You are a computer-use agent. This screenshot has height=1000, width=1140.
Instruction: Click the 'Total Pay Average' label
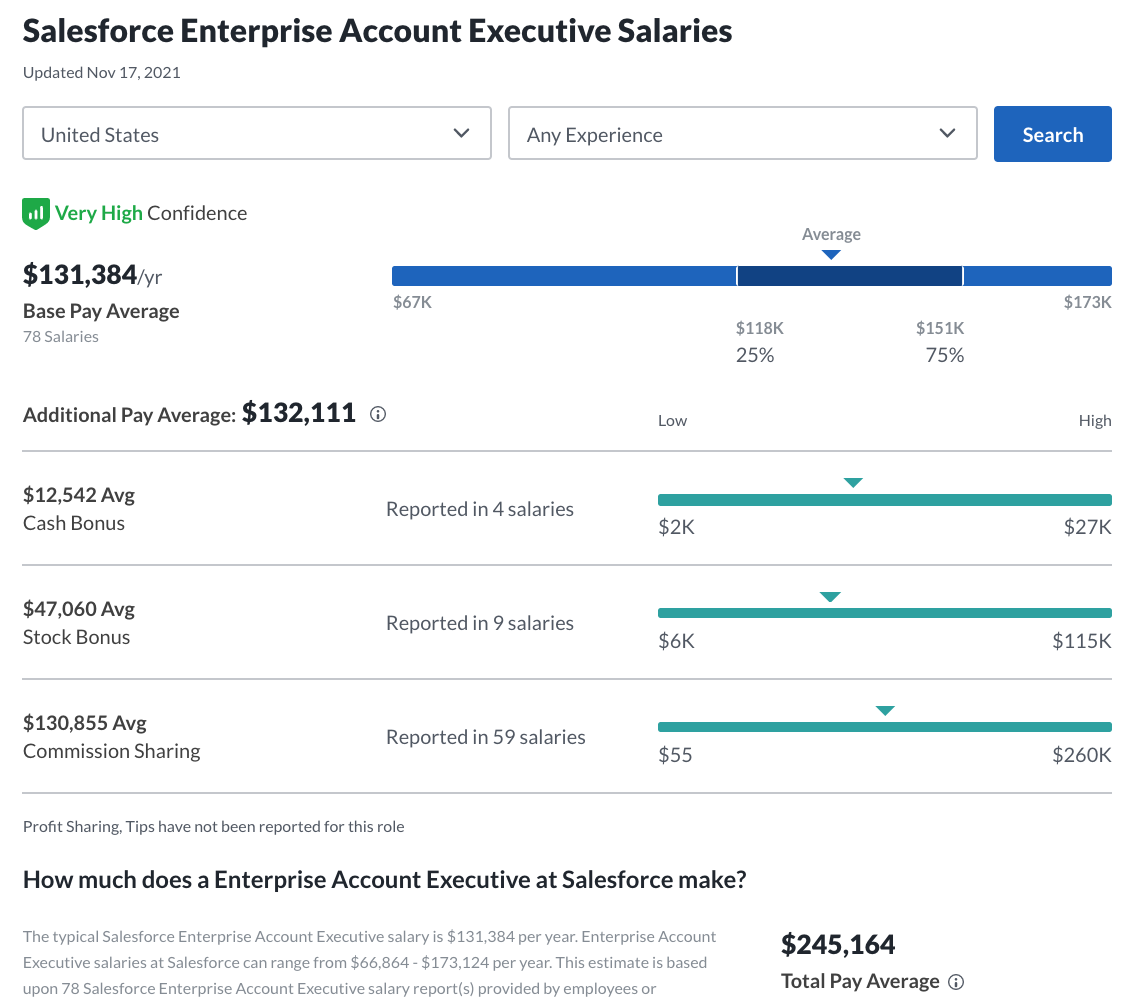coord(860,982)
